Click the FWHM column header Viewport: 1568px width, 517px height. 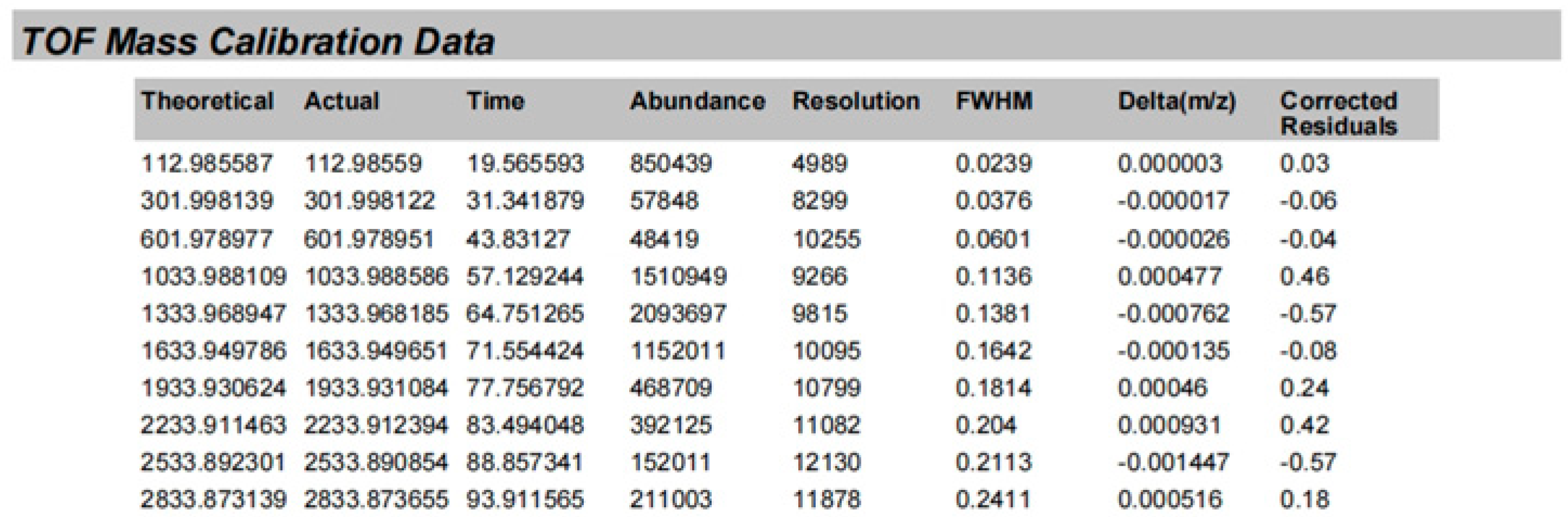[993, 101]
